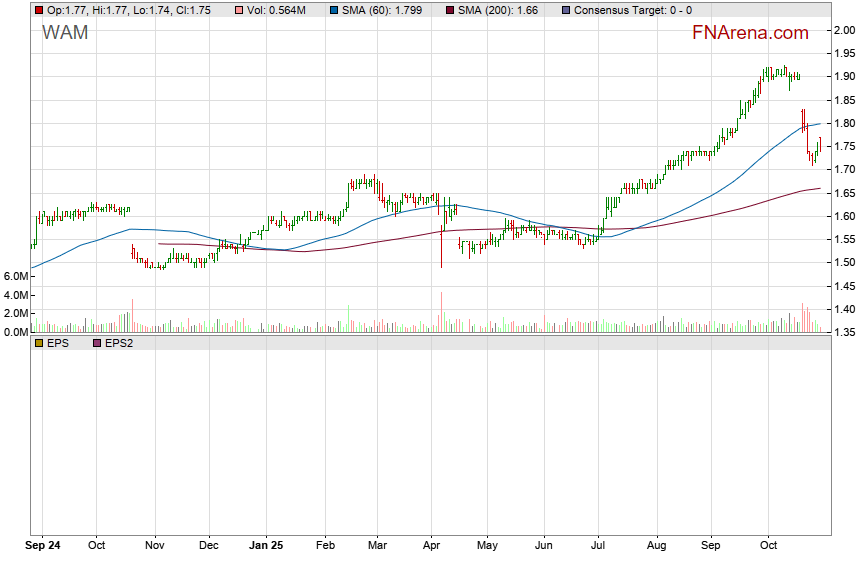859x566 pixels.
Task: Click the 1.50 price axis label
Action: (845, 263)
